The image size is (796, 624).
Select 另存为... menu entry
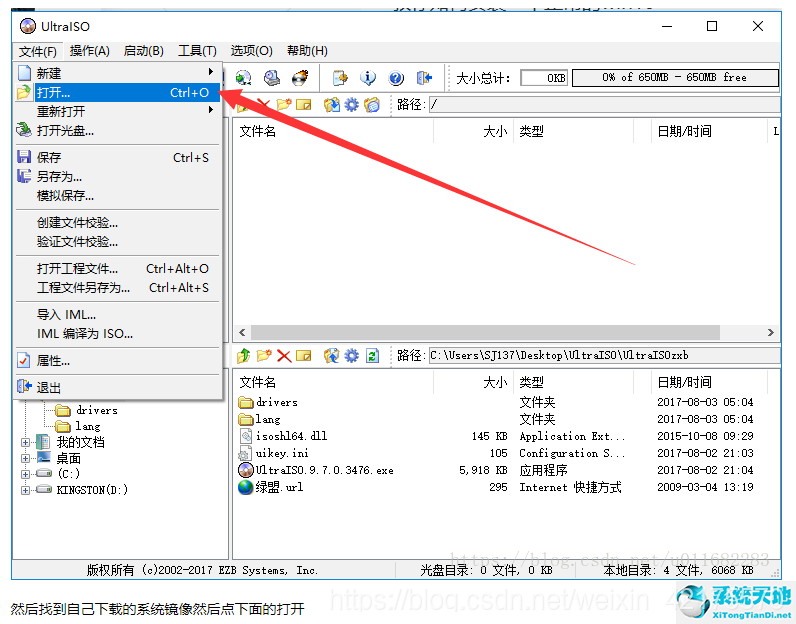60,177
